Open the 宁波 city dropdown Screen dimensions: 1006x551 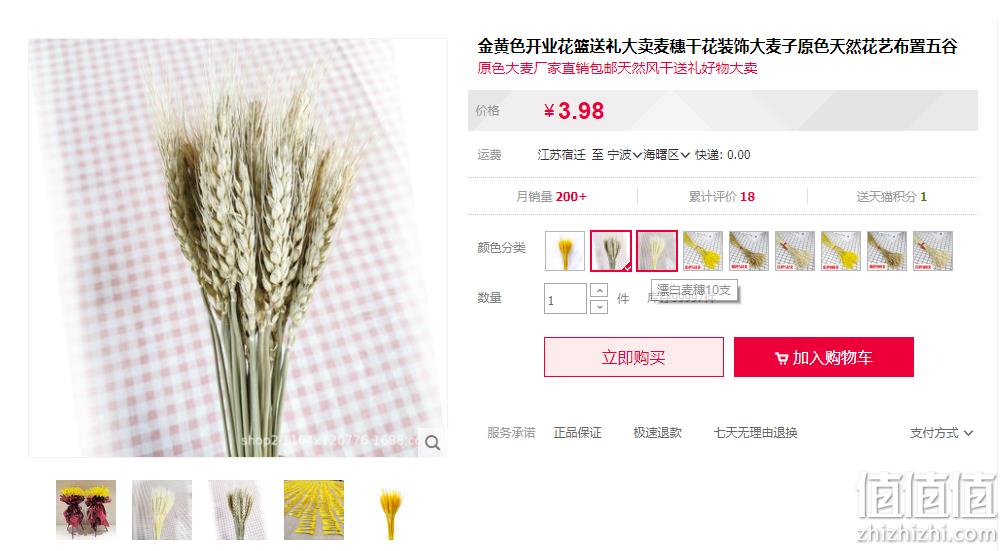tap(624, 155)
